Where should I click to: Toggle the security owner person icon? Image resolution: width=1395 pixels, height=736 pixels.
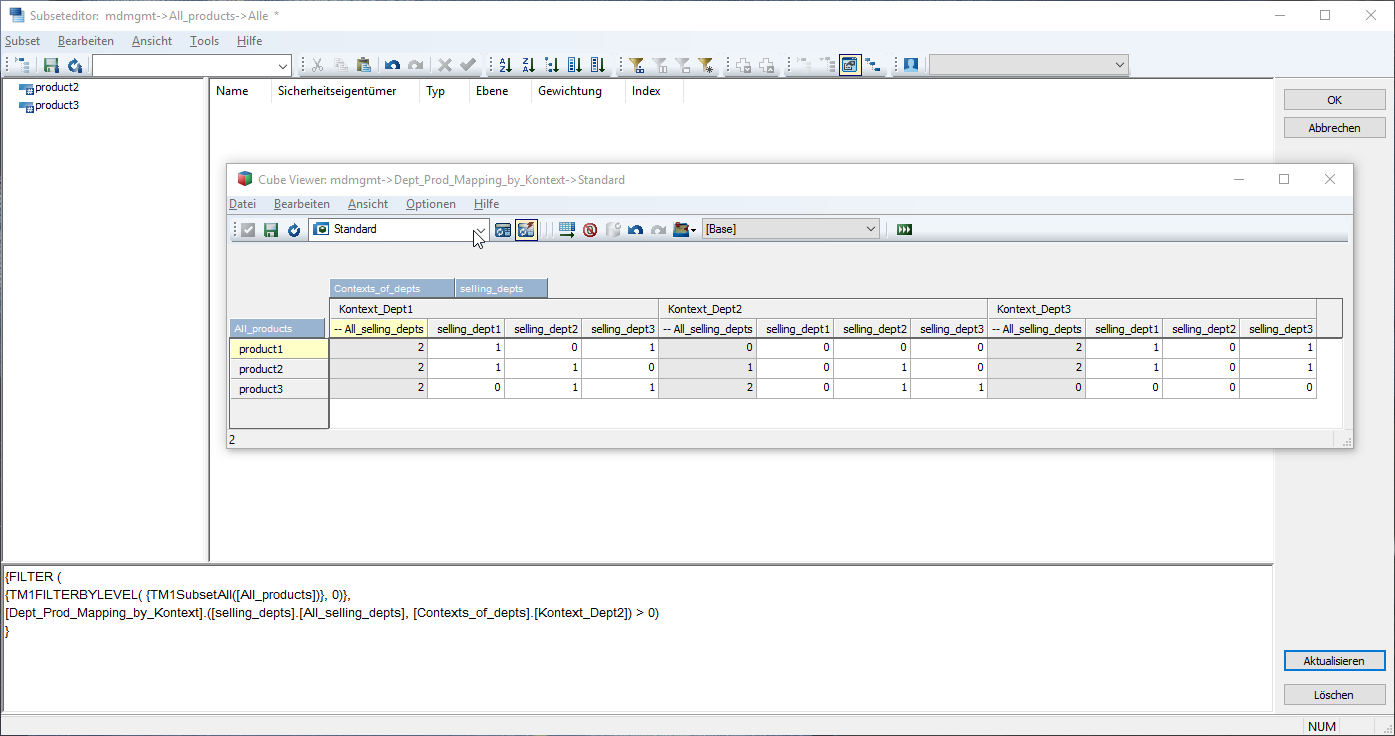911,65
